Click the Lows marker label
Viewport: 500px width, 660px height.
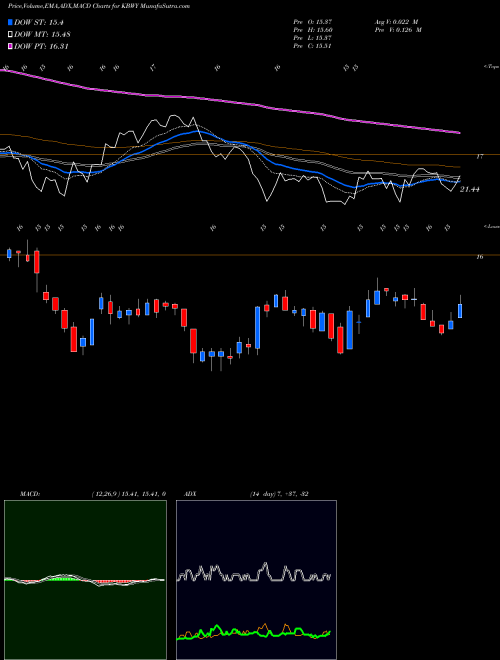492,226
